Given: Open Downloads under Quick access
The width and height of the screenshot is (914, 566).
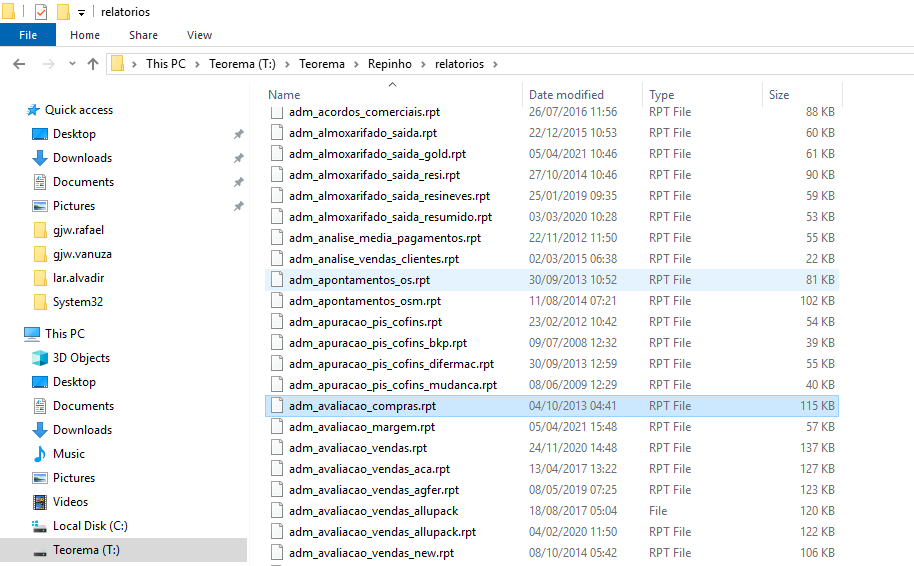Looking at the screenshot, I should [x=82, y=158].
